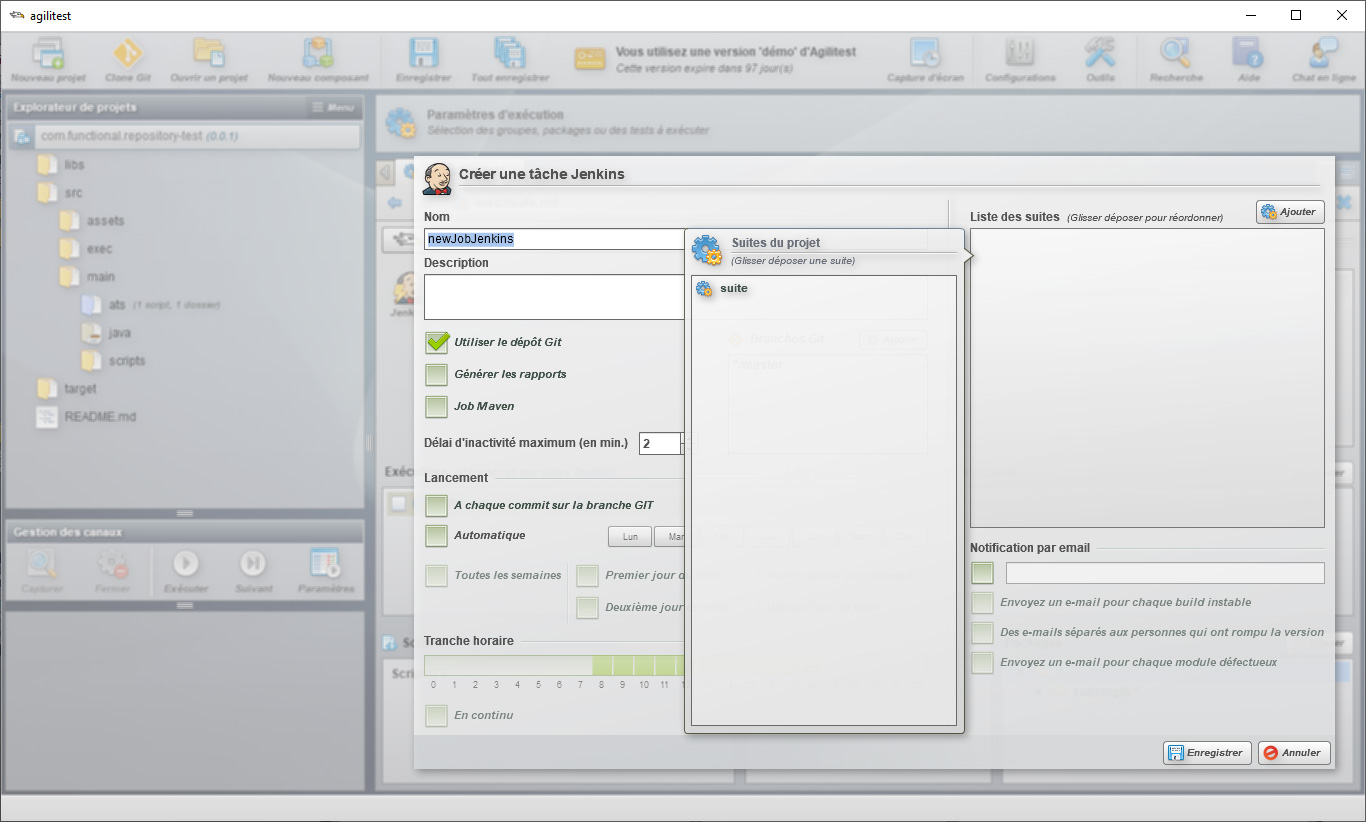The image size is (1366, 822).
Task: Enable the Notification par email checkbox
Action: tap(983, 573)
